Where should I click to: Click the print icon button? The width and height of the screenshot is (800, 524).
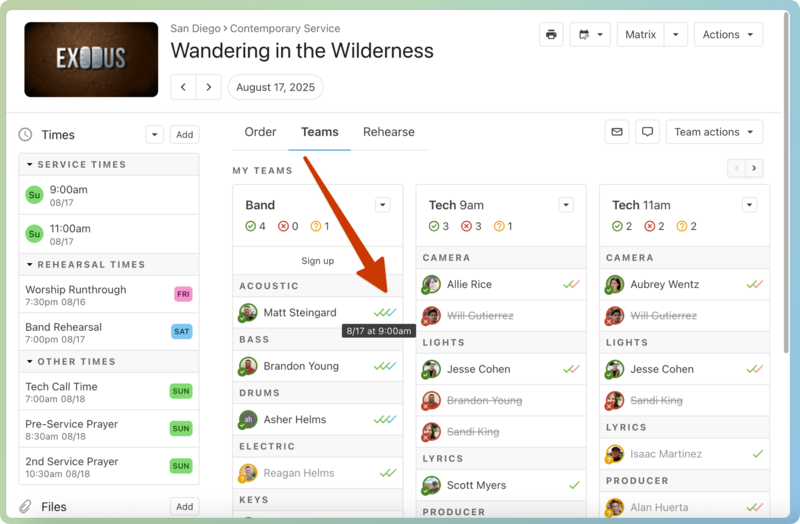click(551, 35)
